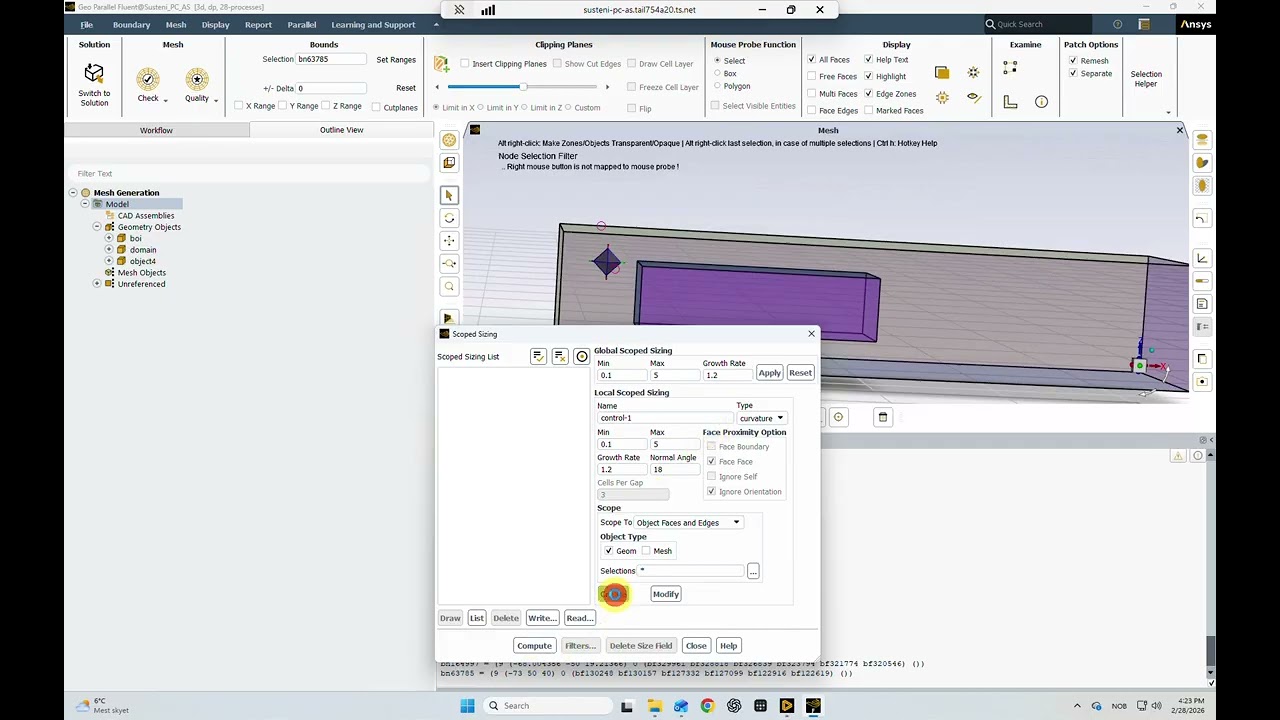Click the rotate view tool in viewport toolbar
Viewport: 1280px width, 720px height.
coord(449,218)
